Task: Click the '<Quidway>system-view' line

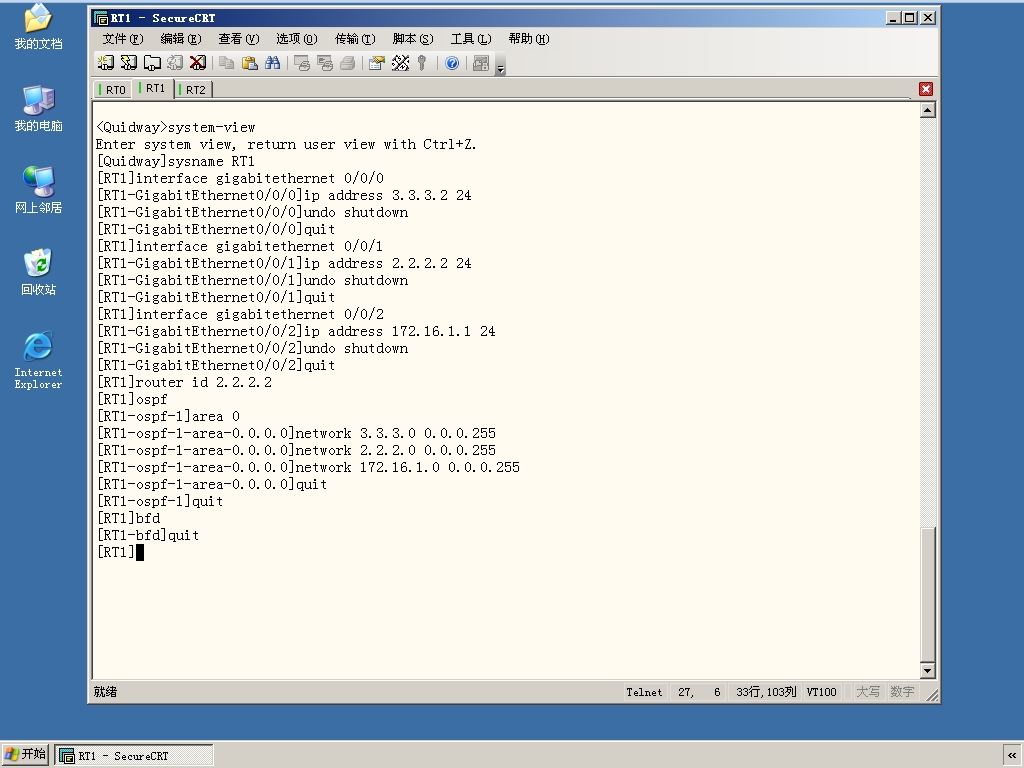Action: [x=176, y=127]
